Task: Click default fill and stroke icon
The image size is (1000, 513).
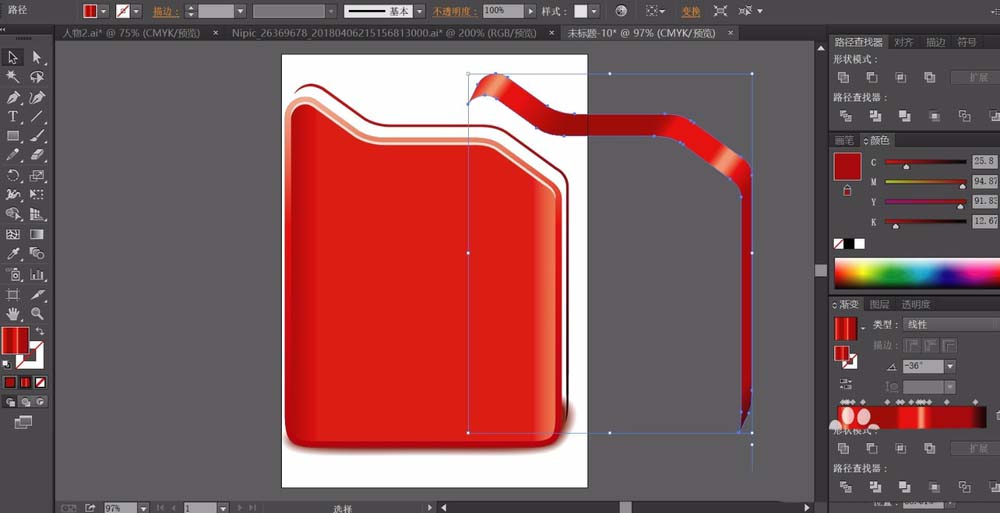Action: click(7, 364)
